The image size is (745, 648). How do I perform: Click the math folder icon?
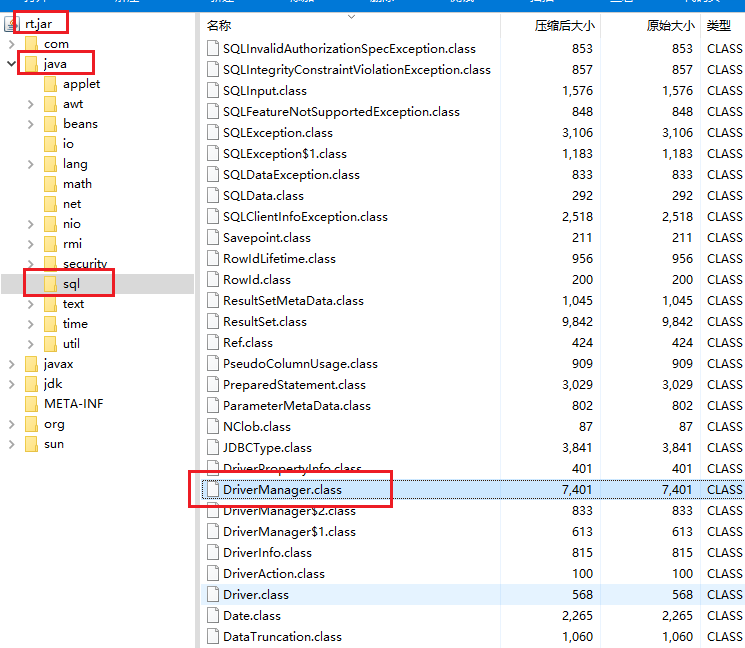pos(50,184)
